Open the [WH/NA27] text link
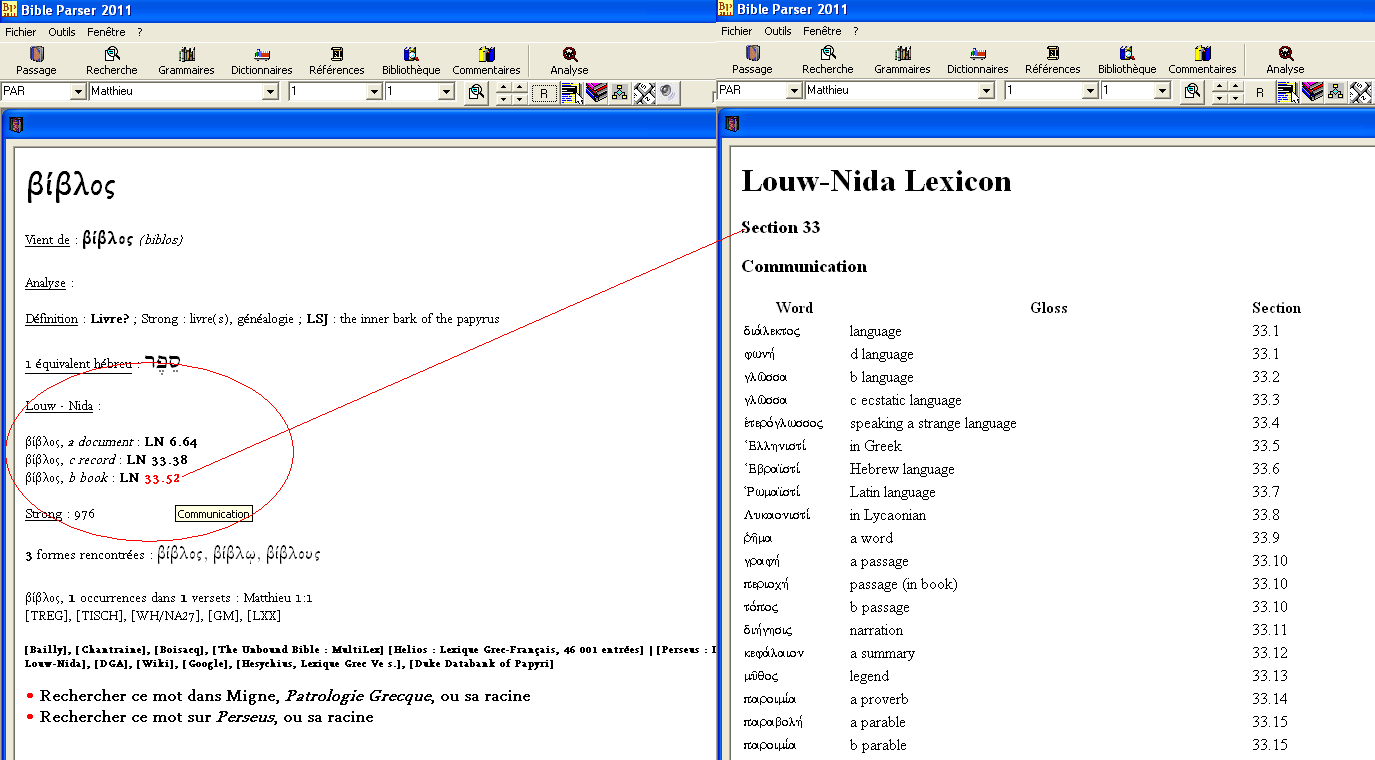 (x=164, y=614)
